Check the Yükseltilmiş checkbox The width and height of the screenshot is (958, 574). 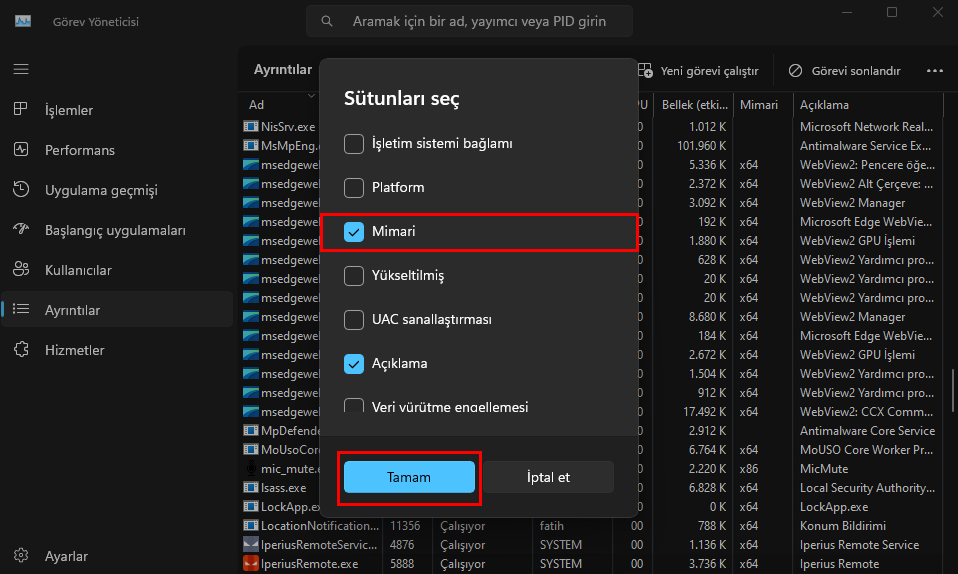tap(354, 276)
